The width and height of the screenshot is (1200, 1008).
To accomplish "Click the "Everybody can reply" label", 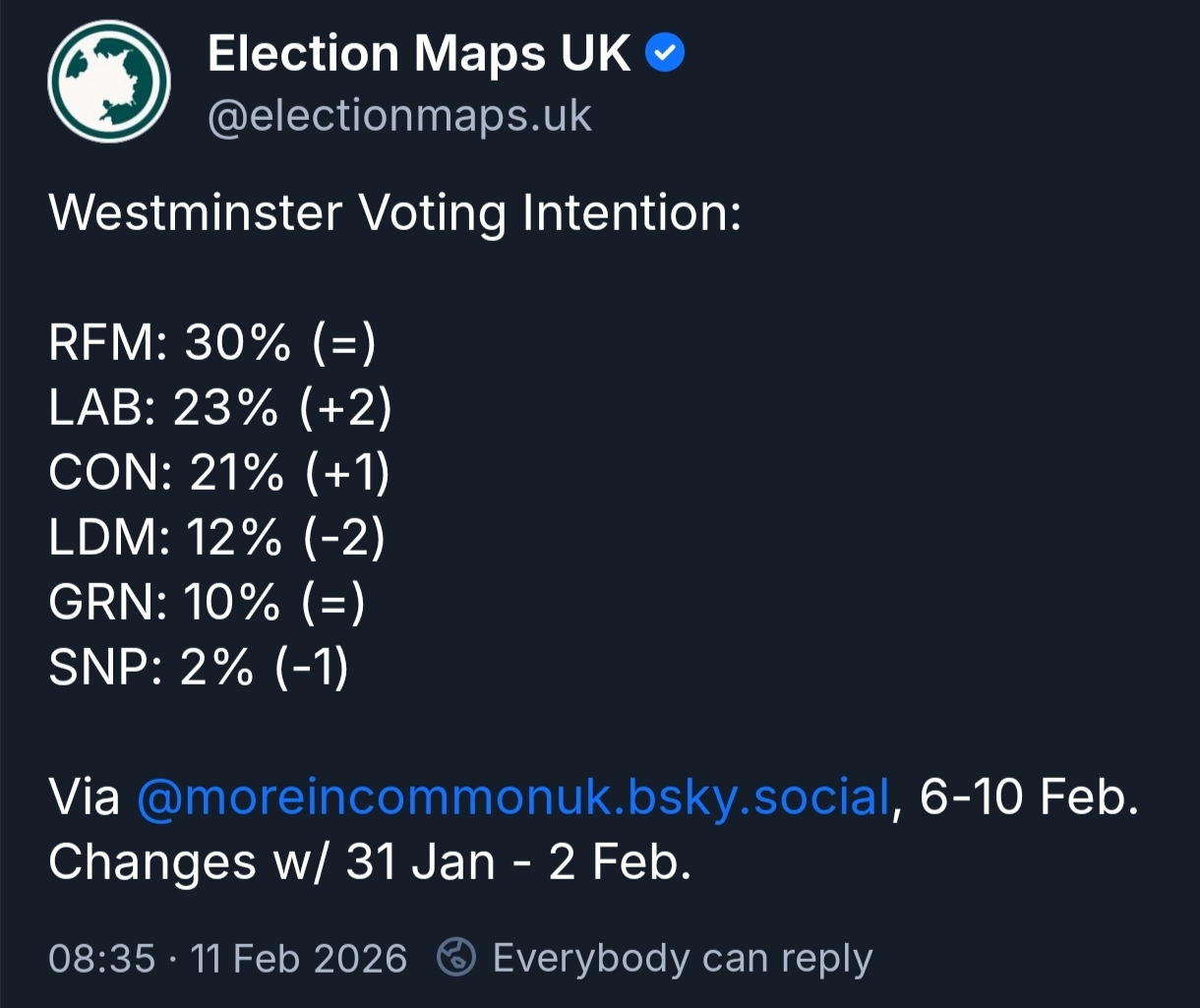I will [x=682, y=957].
